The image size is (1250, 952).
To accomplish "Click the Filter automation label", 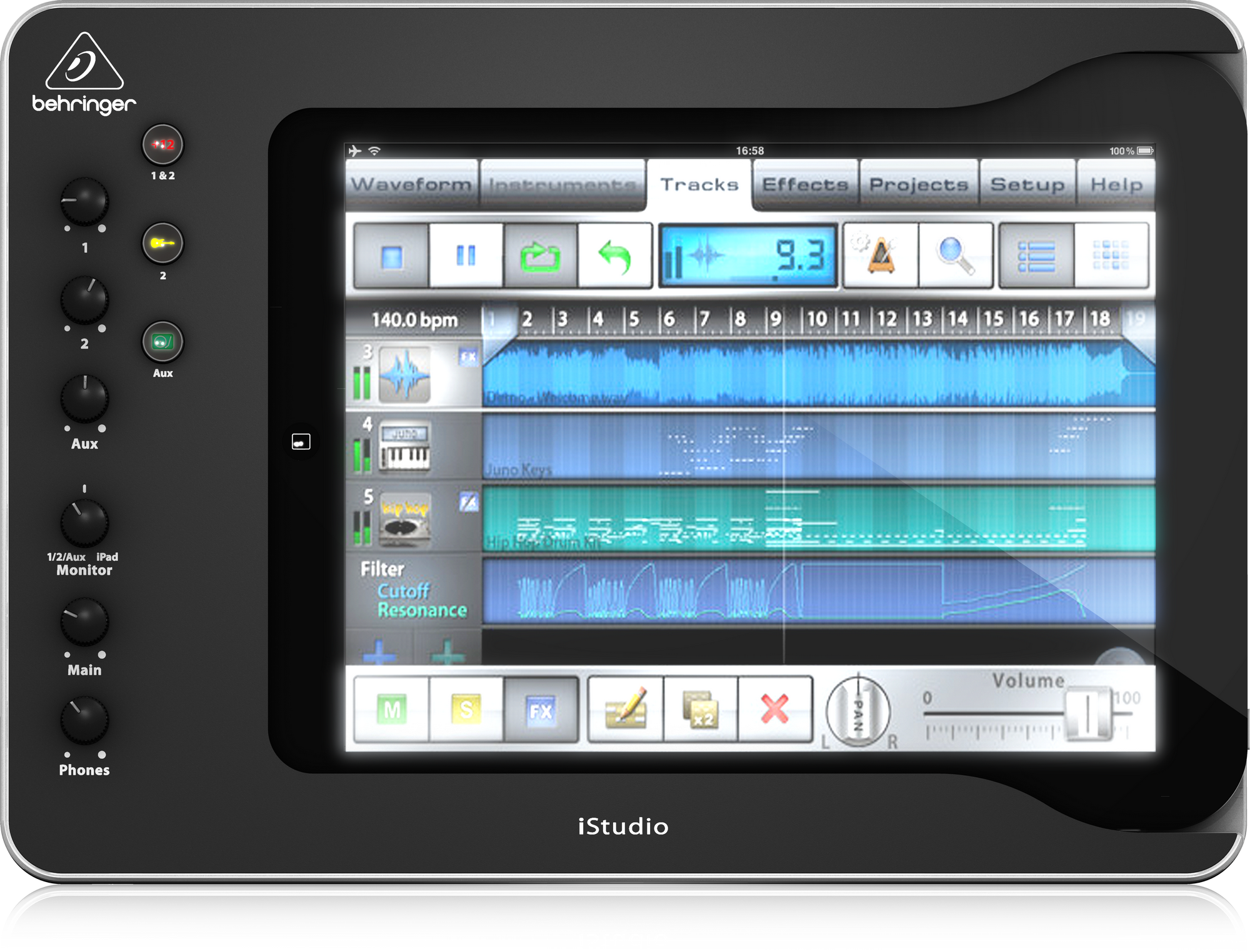I will pyautogui.click(x=382, y=569).
